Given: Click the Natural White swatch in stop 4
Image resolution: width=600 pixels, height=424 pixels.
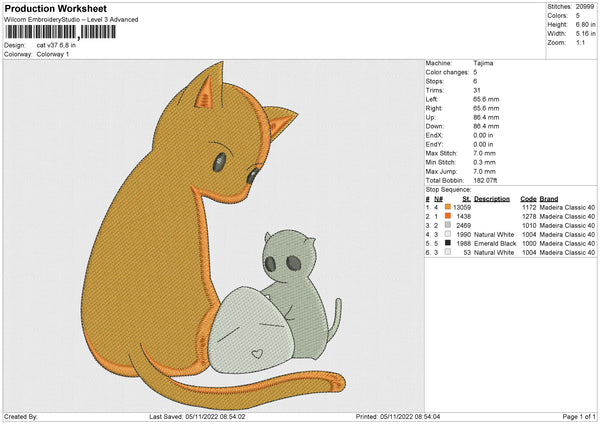Looking at the screenshot, I should tap(445, 234).
